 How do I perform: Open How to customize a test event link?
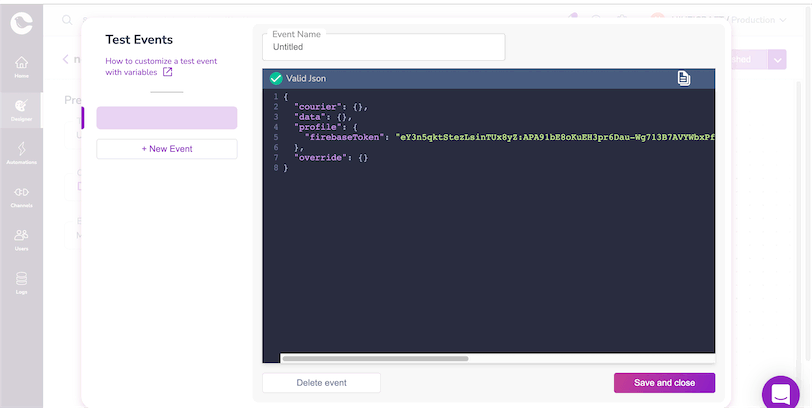[160, 61]
